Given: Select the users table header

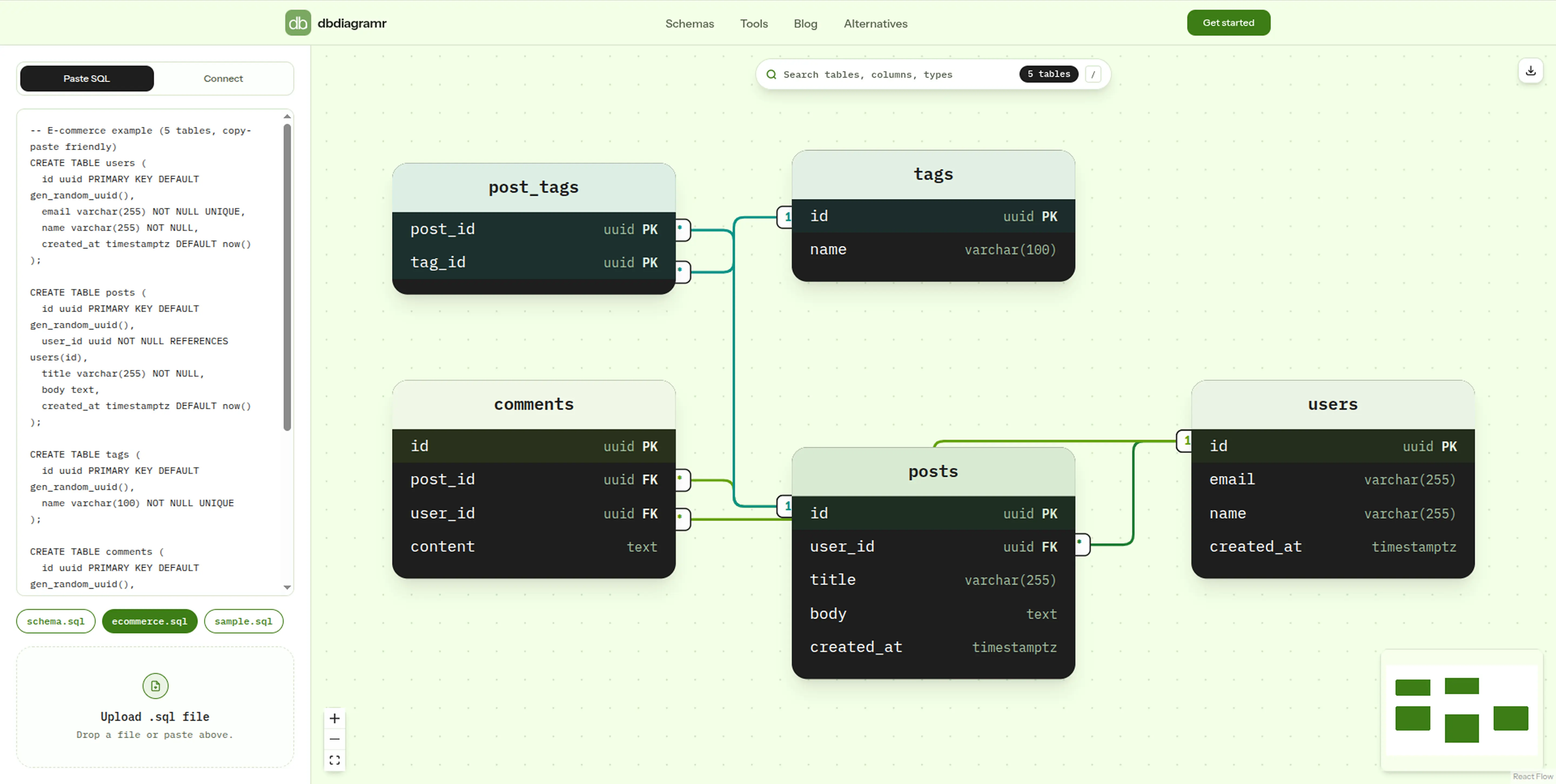Looking at the screenshot, I should tap(1333, 404).
